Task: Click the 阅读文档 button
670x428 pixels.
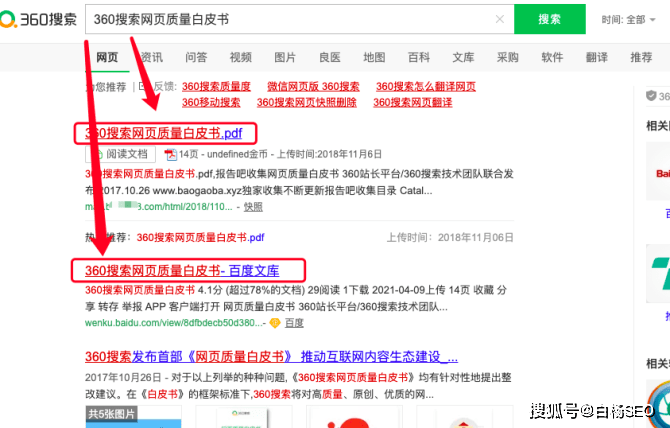Action: (x=120, y=154)
